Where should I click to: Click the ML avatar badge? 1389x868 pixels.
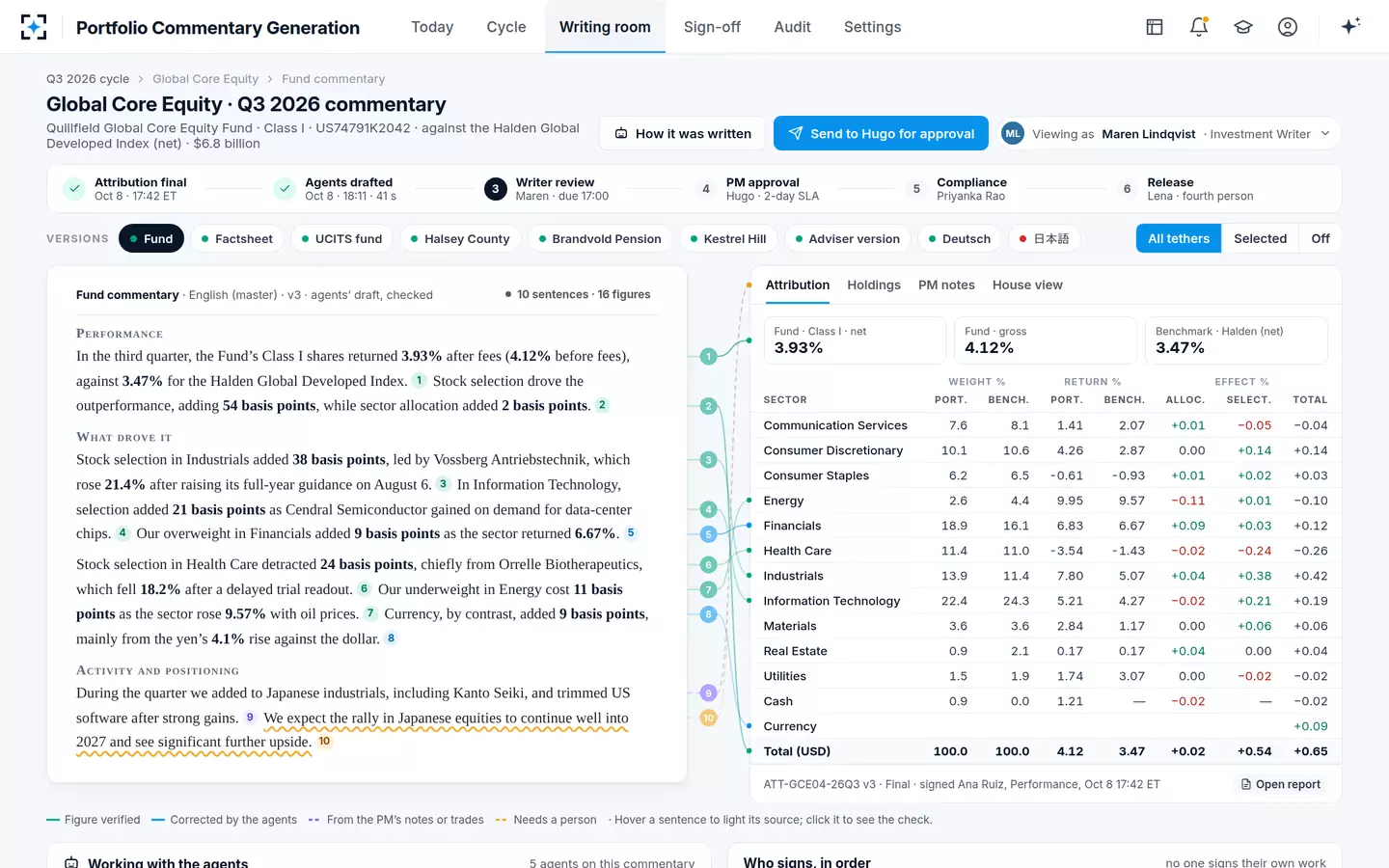tap(1012, 134)
